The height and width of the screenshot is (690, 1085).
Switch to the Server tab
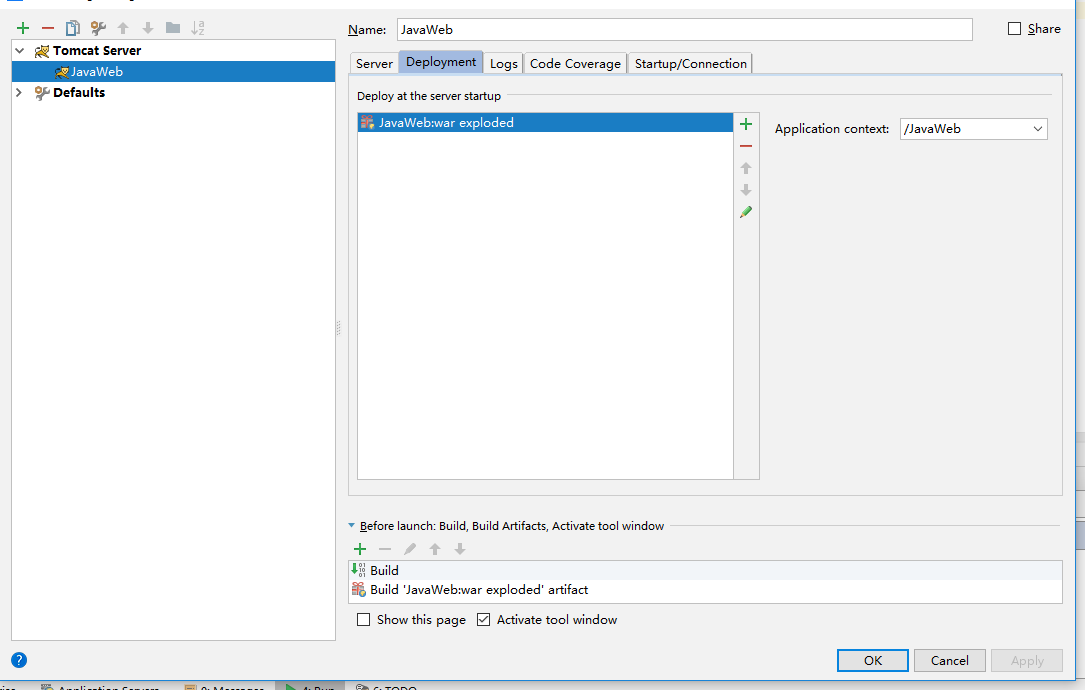click(x=374, y=63)
